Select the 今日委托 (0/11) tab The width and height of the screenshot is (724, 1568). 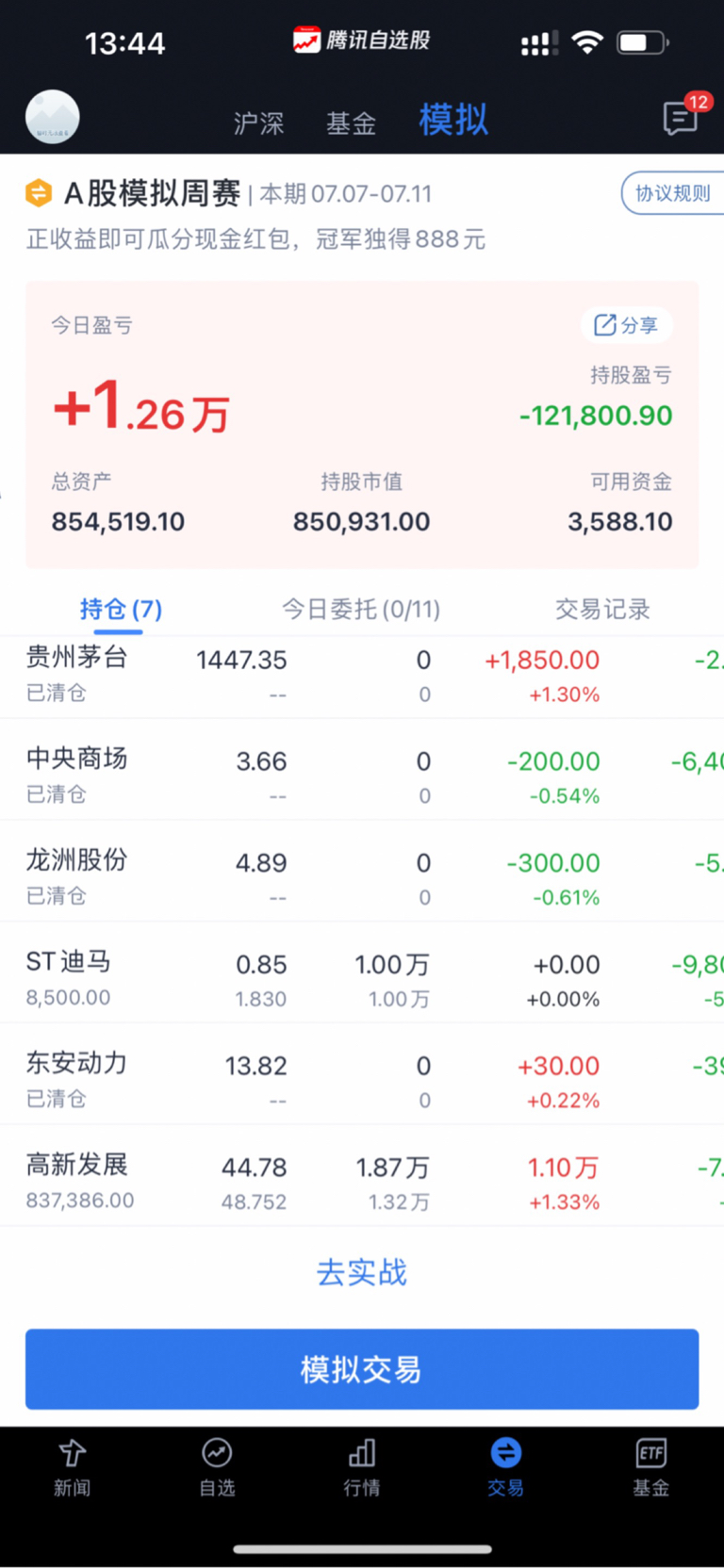coord(361,610)
